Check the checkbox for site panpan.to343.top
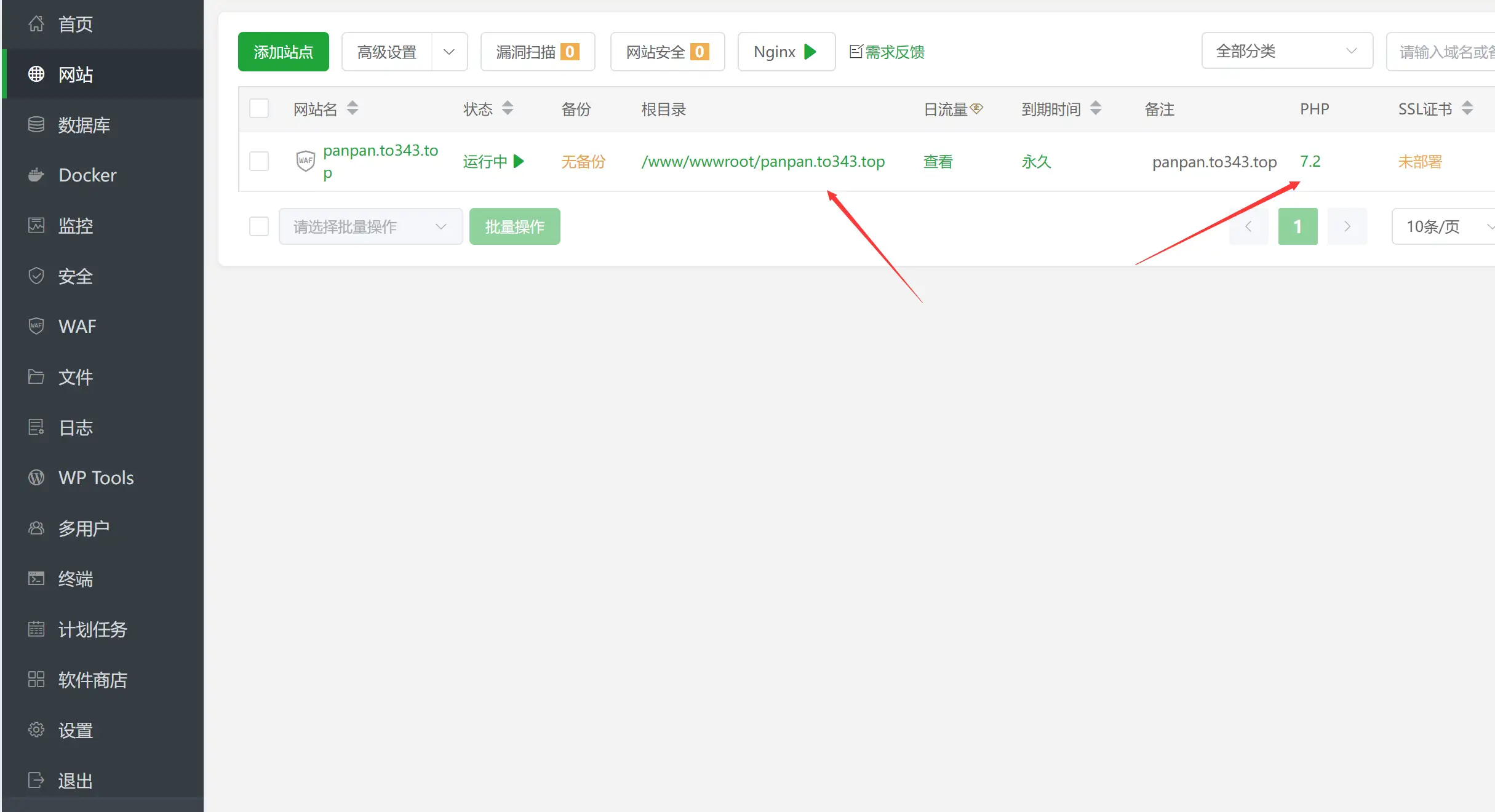1495x812 pixels. pos(259,161)
